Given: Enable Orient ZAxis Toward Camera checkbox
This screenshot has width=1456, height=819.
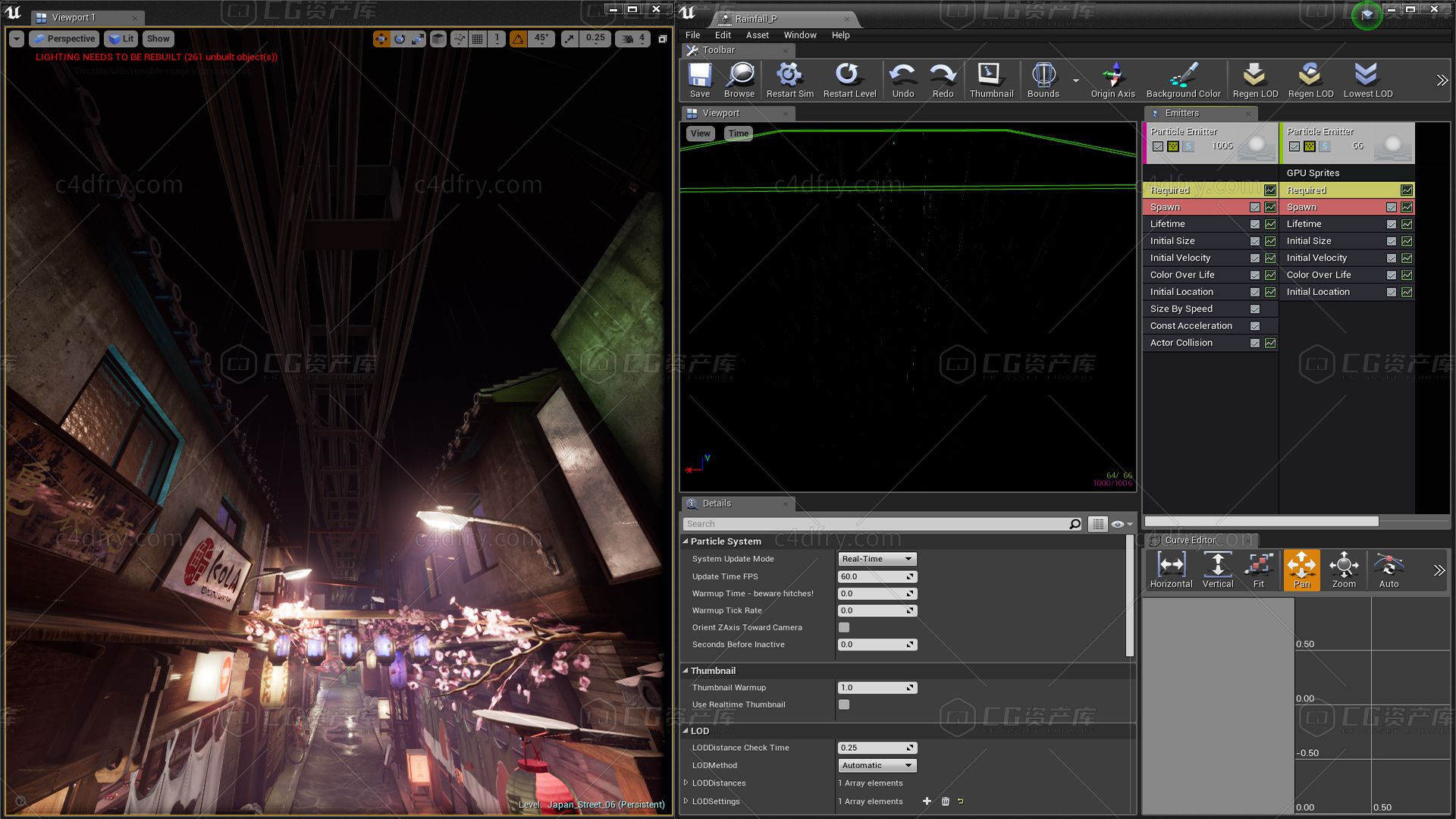Looking at the screenshot, I should (844, 627).
